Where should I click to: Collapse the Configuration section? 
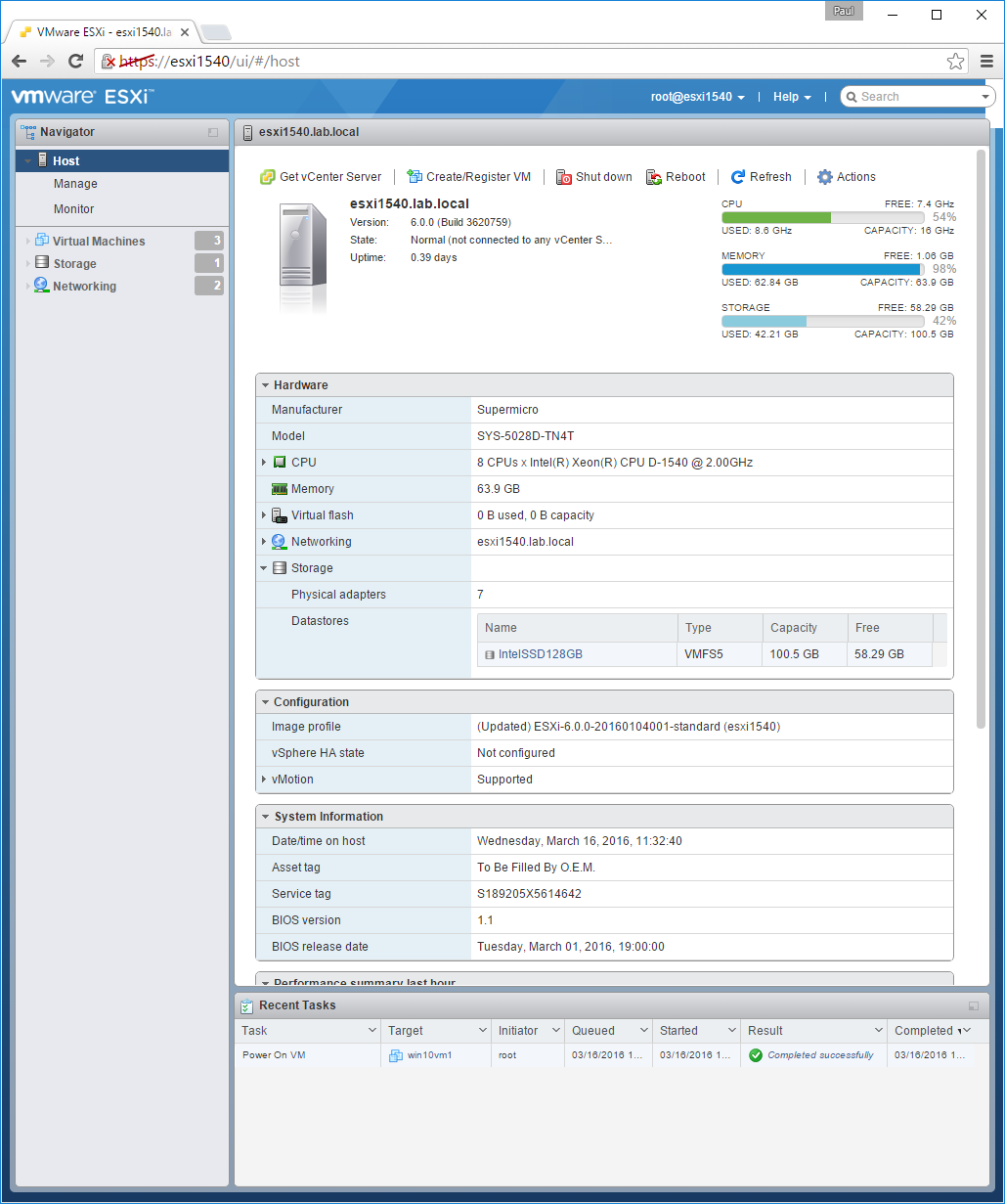click(x=265, y=702)
